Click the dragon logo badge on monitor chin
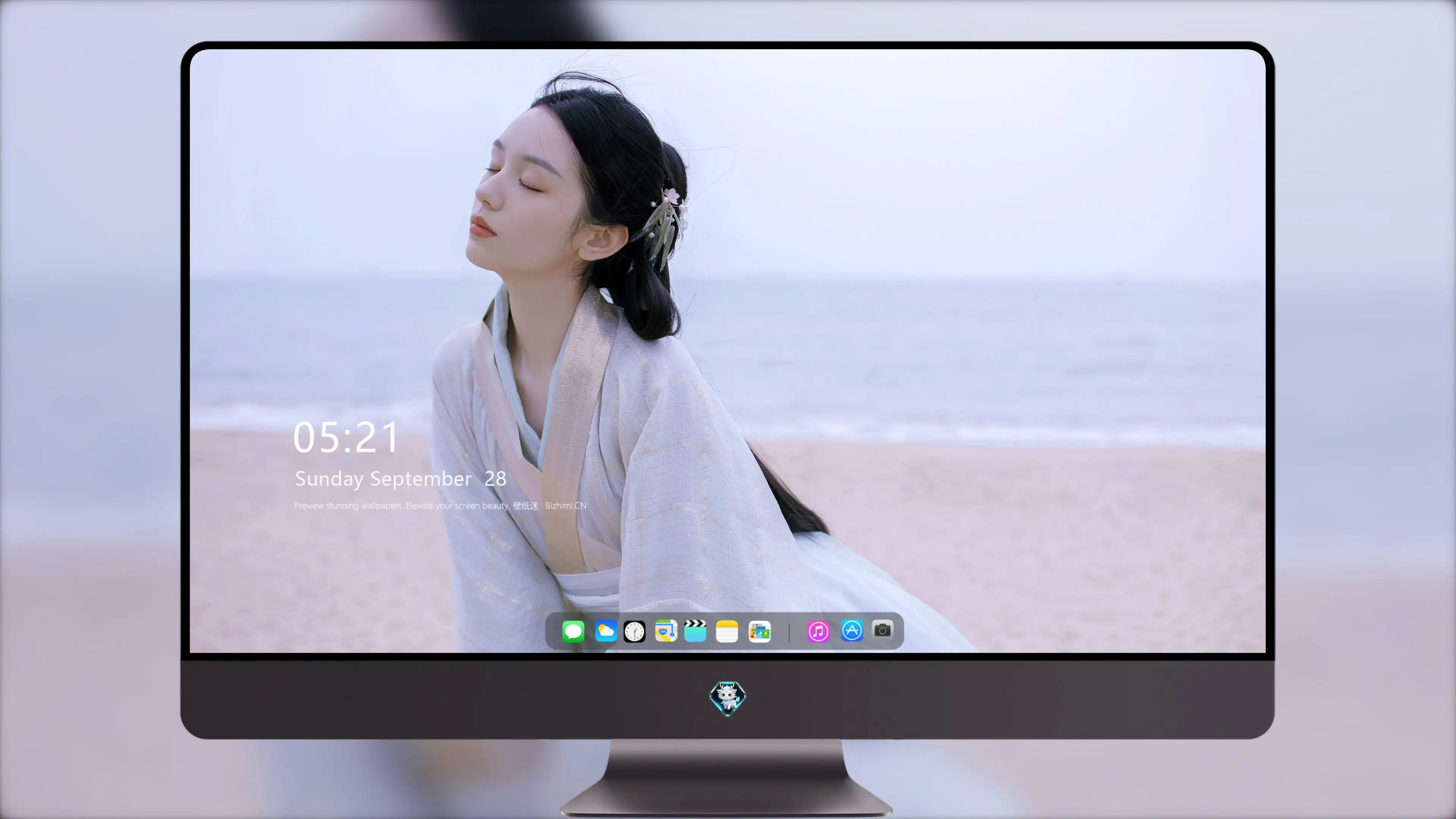The height and width of the screenshot is (819, 1456). pos(728,698)
